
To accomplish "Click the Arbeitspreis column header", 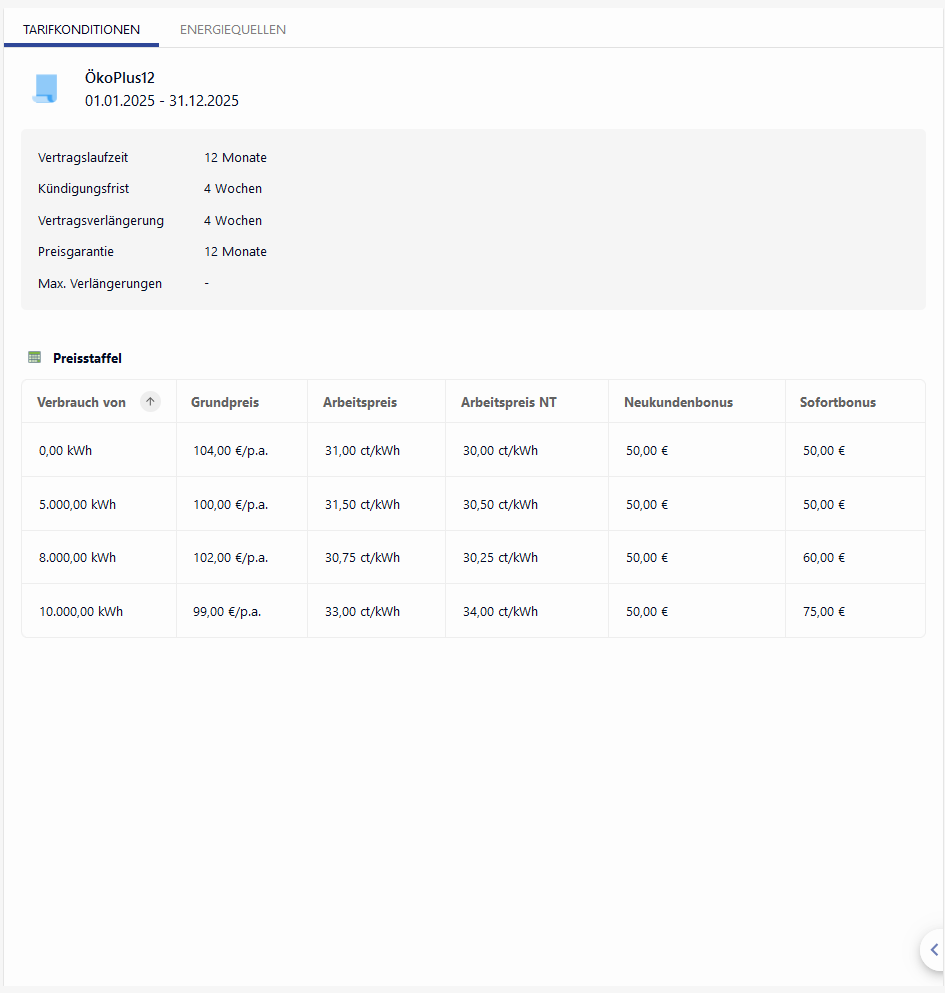I will pyautogui.click(x=360, y=402).
